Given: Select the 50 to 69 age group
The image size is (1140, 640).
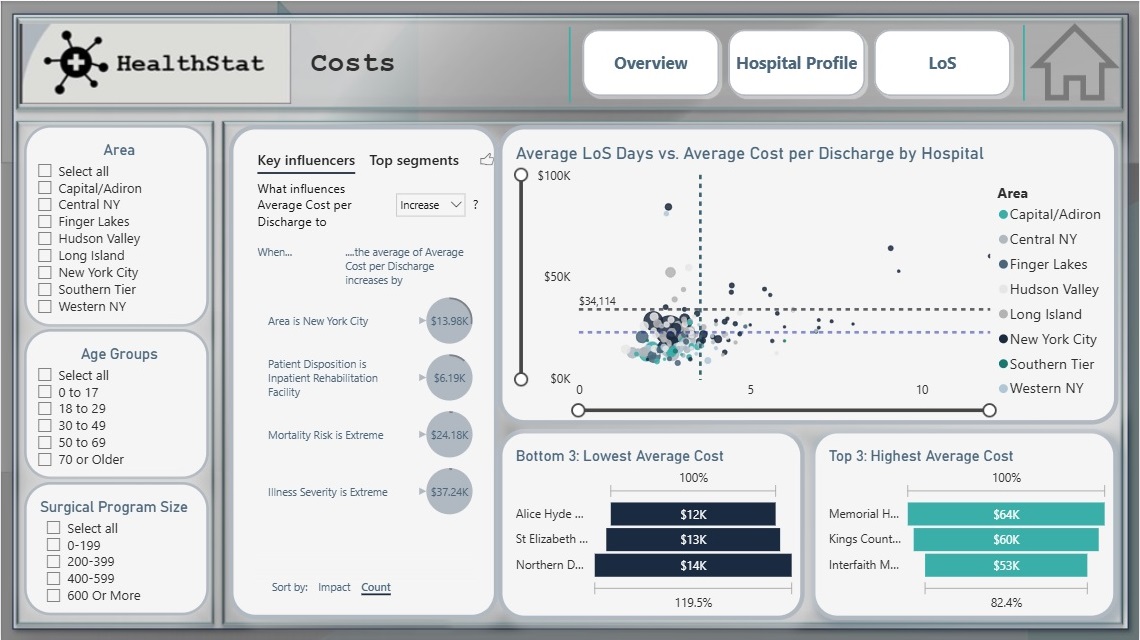Looking at the screenshot, I should (x=45, y=442).
